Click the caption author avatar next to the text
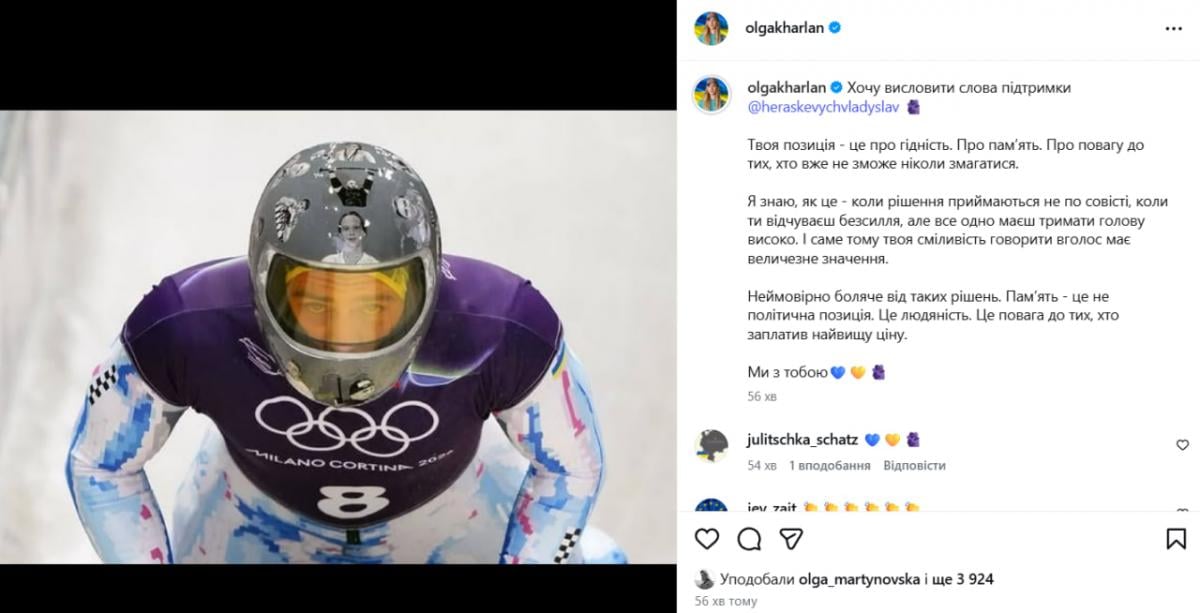 tap(711, 91)
